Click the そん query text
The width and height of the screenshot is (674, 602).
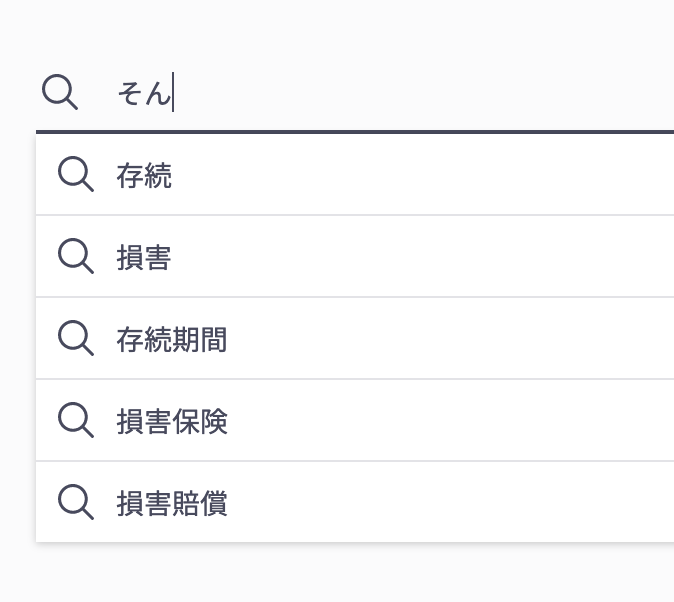[x=144, y=93]
